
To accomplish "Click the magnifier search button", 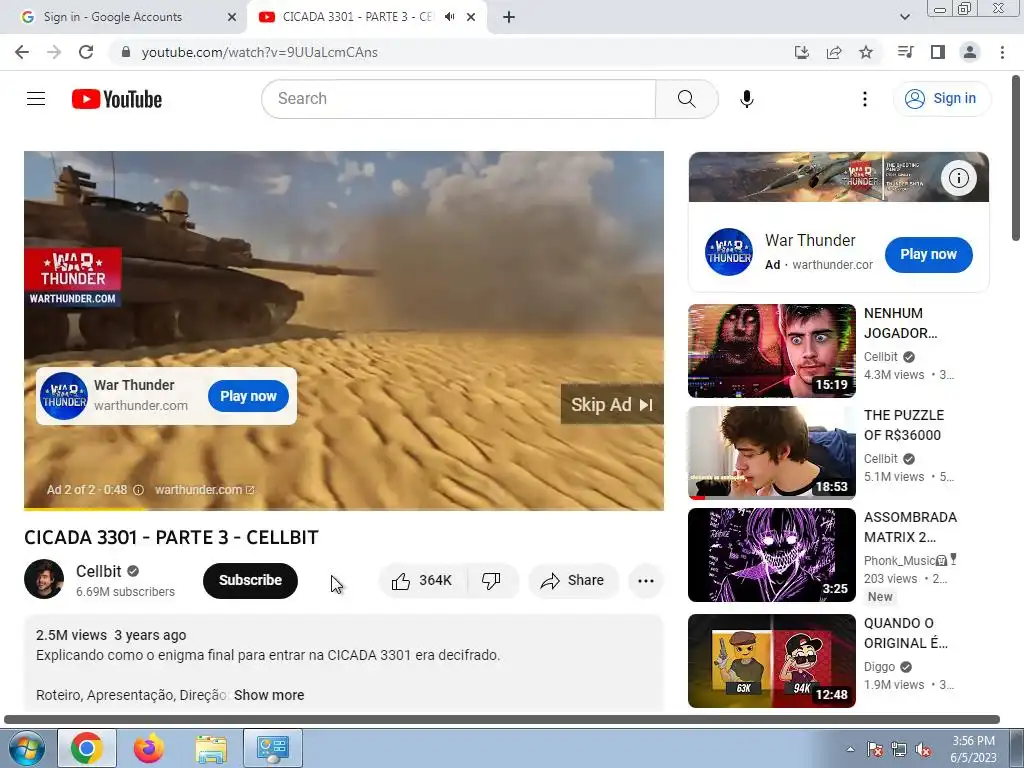I will 686,99.
